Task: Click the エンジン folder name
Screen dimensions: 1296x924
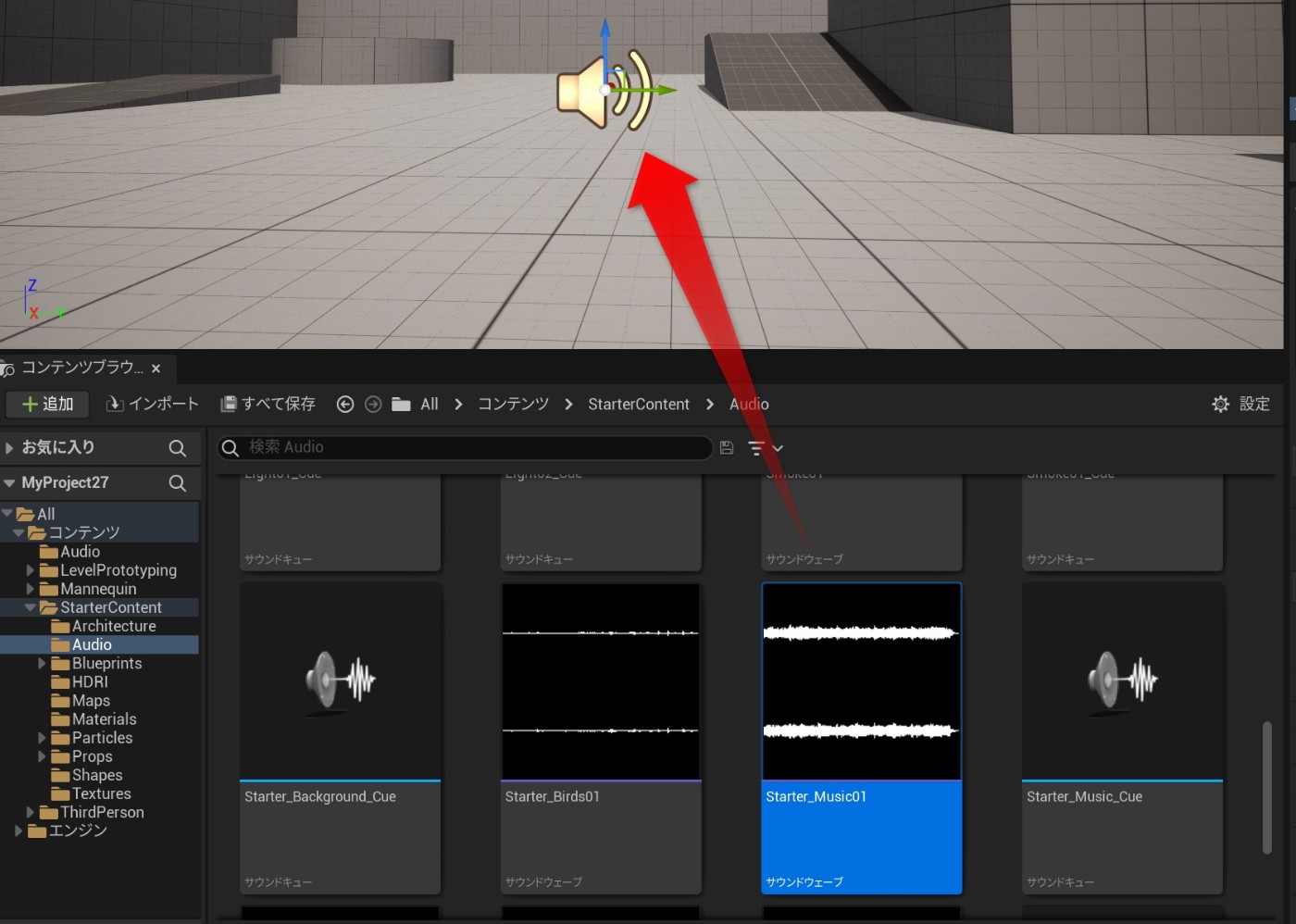Action: click(x=78, y=830)
